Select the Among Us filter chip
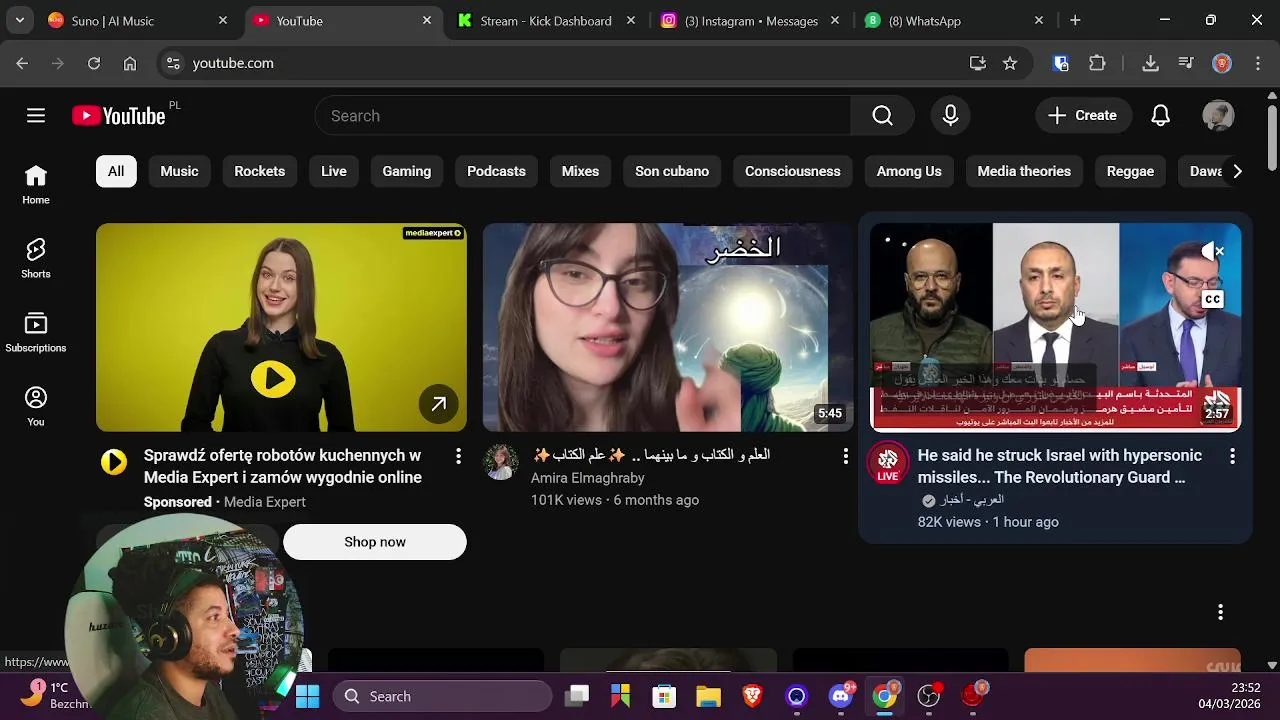Image resolution: width=1280 pixels, height=720 pixels. coord(909,171)
